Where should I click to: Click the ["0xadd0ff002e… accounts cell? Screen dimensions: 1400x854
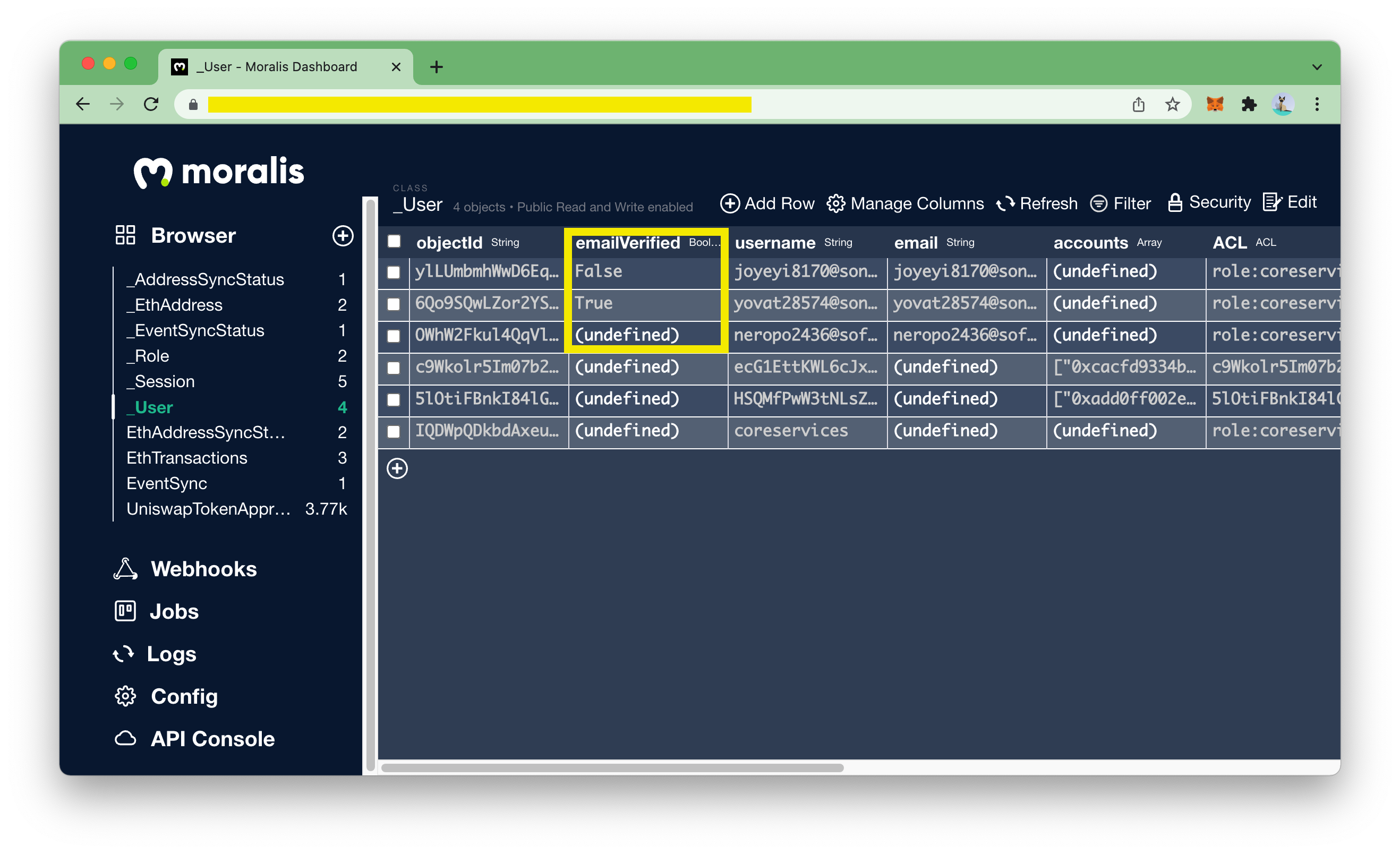(x=1125, y=399)
